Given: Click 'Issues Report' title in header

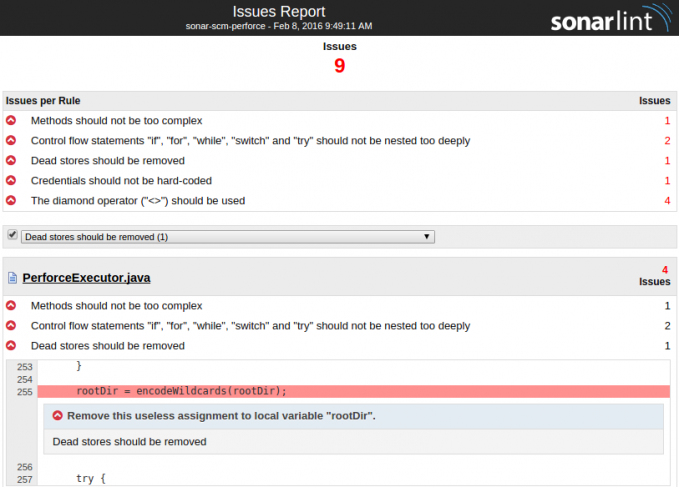Looking at the screenshot, I should 279,12.
